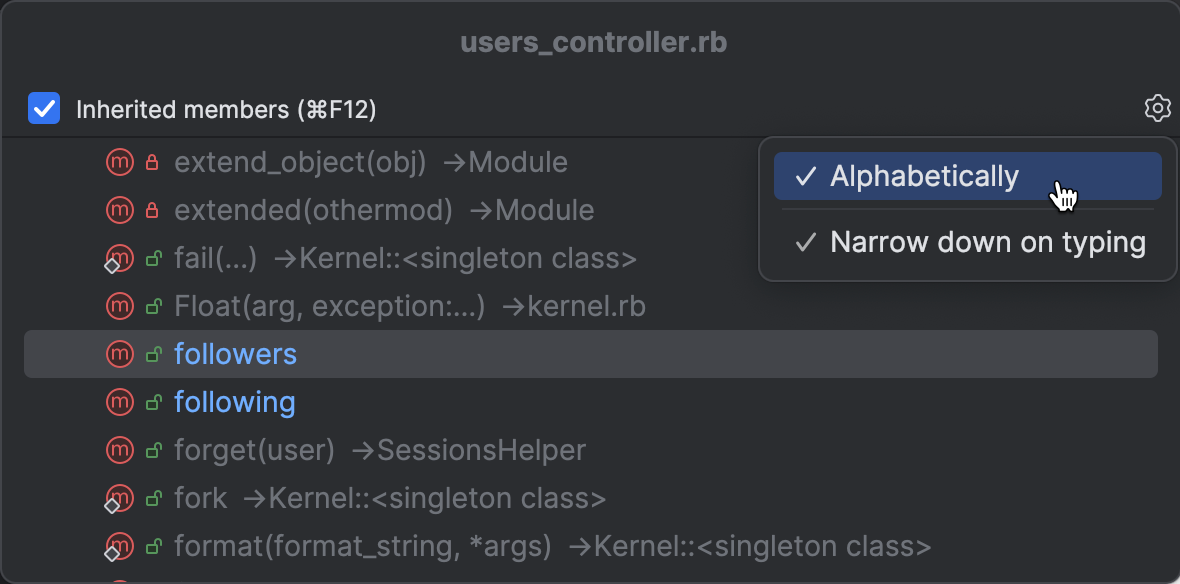Click the method icon beside followers
Image resolution: width=1180 pixels, height=584 pixels.
(119, 354)
